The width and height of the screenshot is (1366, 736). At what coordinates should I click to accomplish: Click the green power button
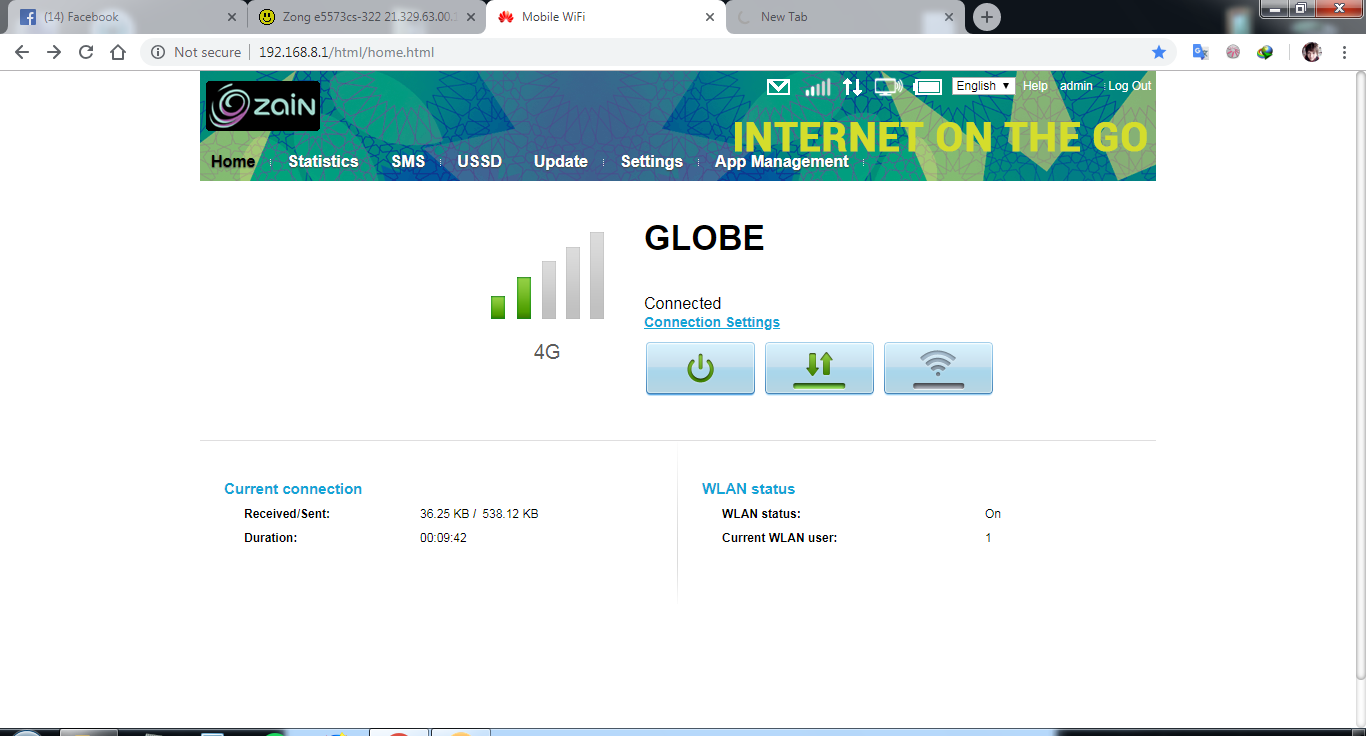pyautogui.click(x=700, y=368)
